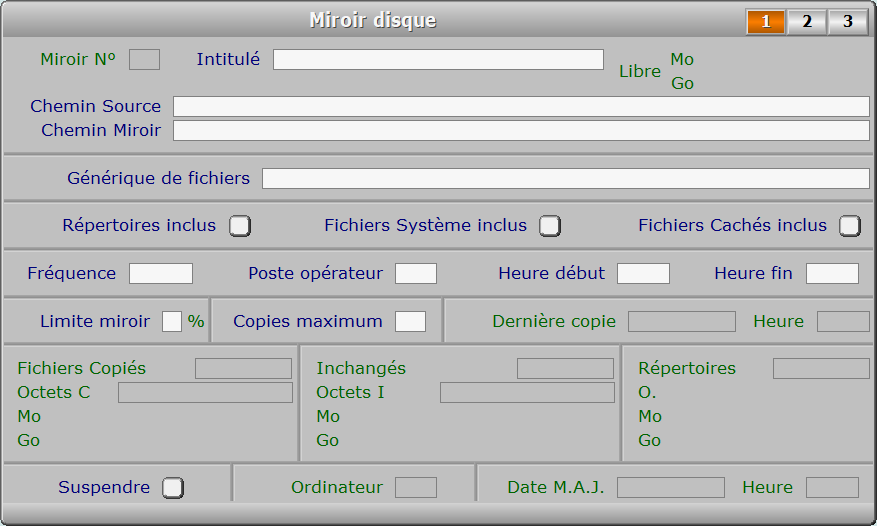Select the Chemin Miroir input
This screenshot has width=877, height=526.
[x=521, y=130]
